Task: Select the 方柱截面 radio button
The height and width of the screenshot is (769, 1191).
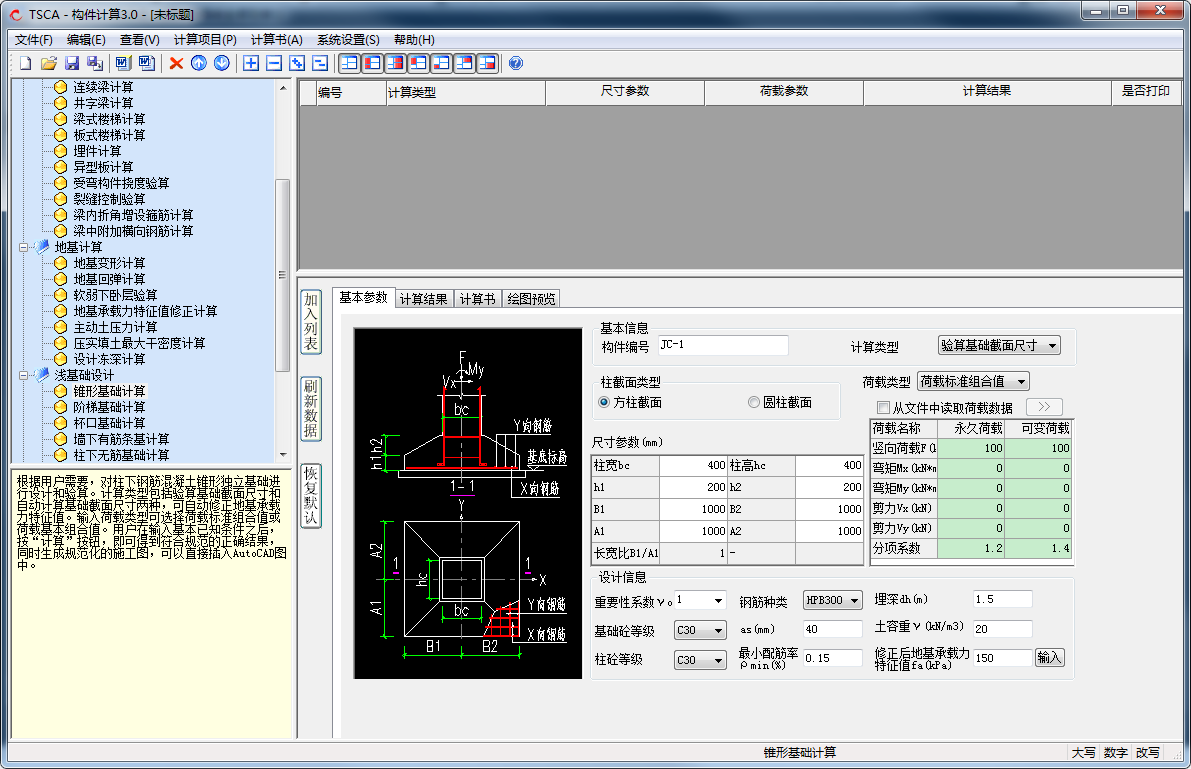Action: (604, 402)
